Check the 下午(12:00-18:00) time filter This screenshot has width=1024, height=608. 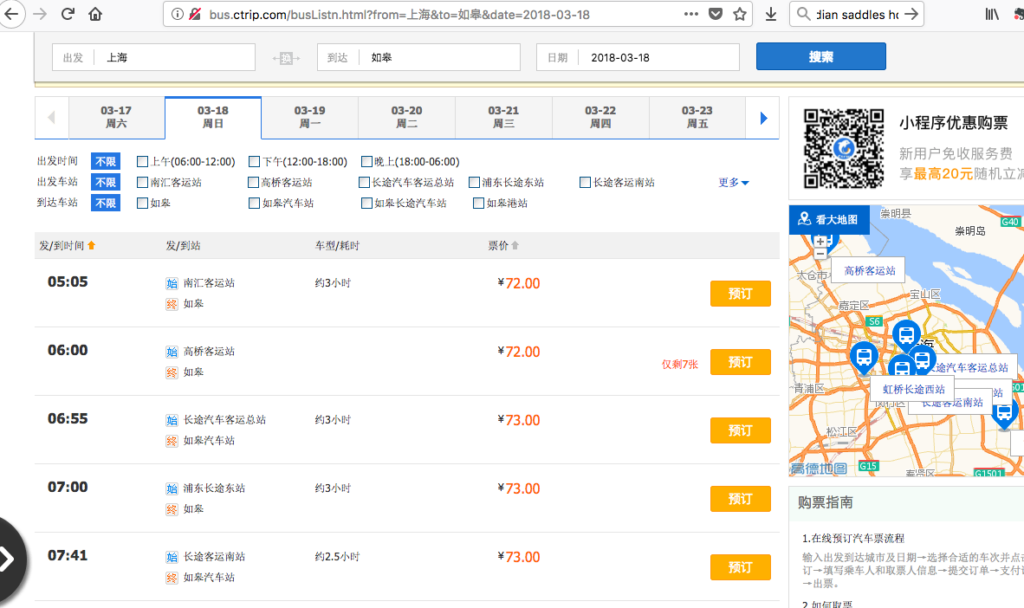pyautogui.click(x=254, y=161)
